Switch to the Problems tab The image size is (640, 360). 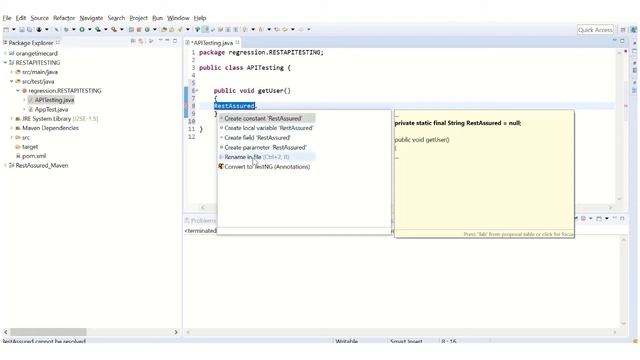pyautogui.click(x=200, y=220)
